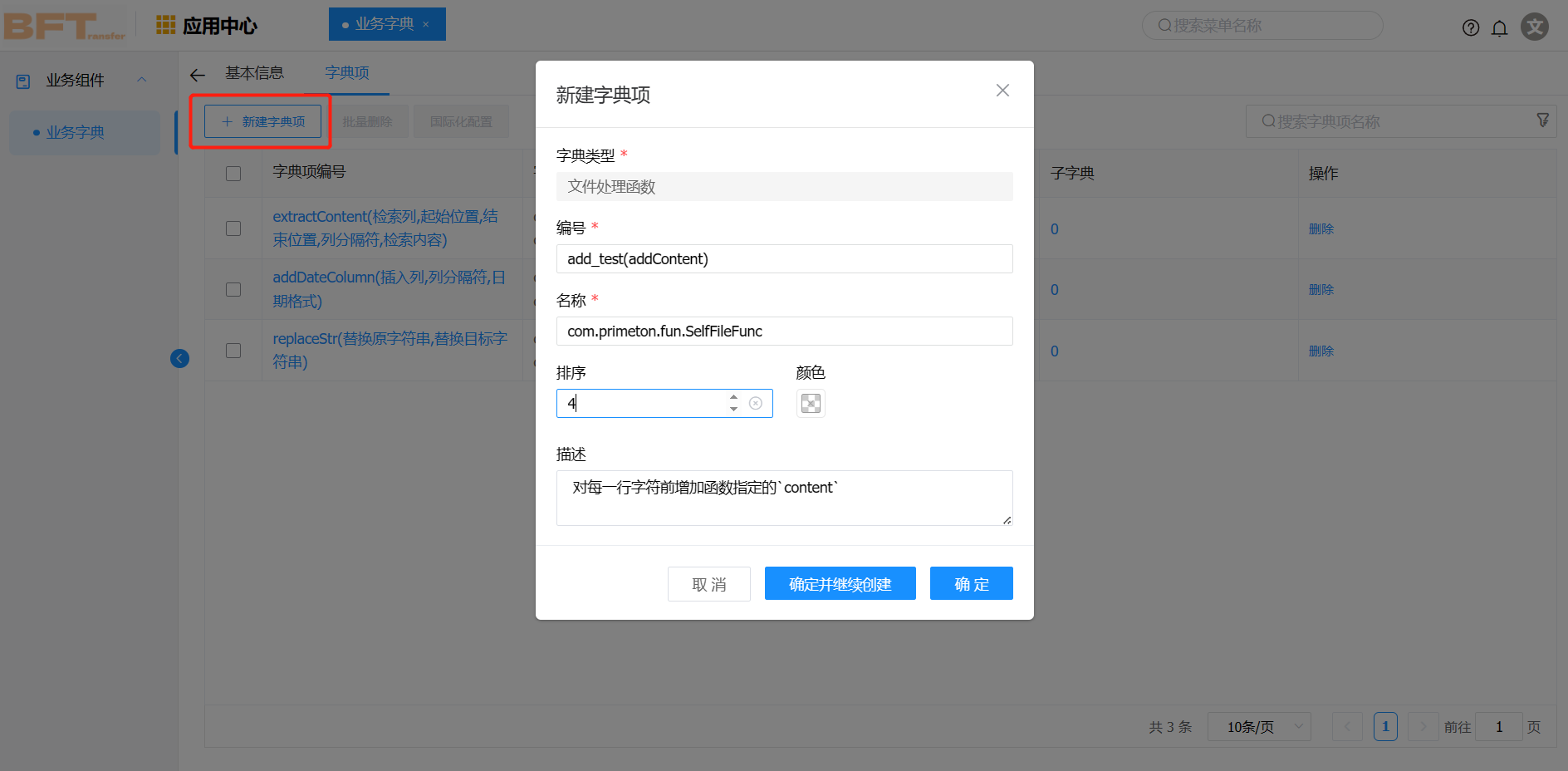Collapse the left sidebar using the blue chevron
1568x771 pixels.
(179, 358)
